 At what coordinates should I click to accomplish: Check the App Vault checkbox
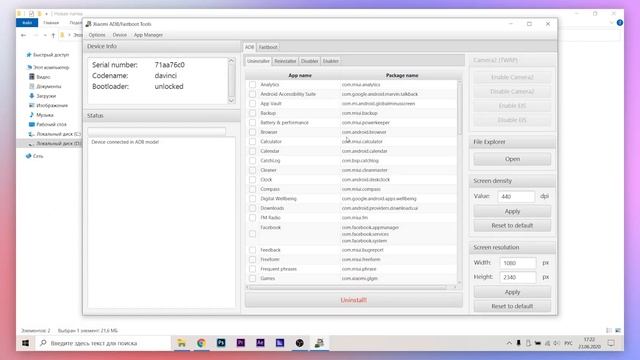[253, 104]
